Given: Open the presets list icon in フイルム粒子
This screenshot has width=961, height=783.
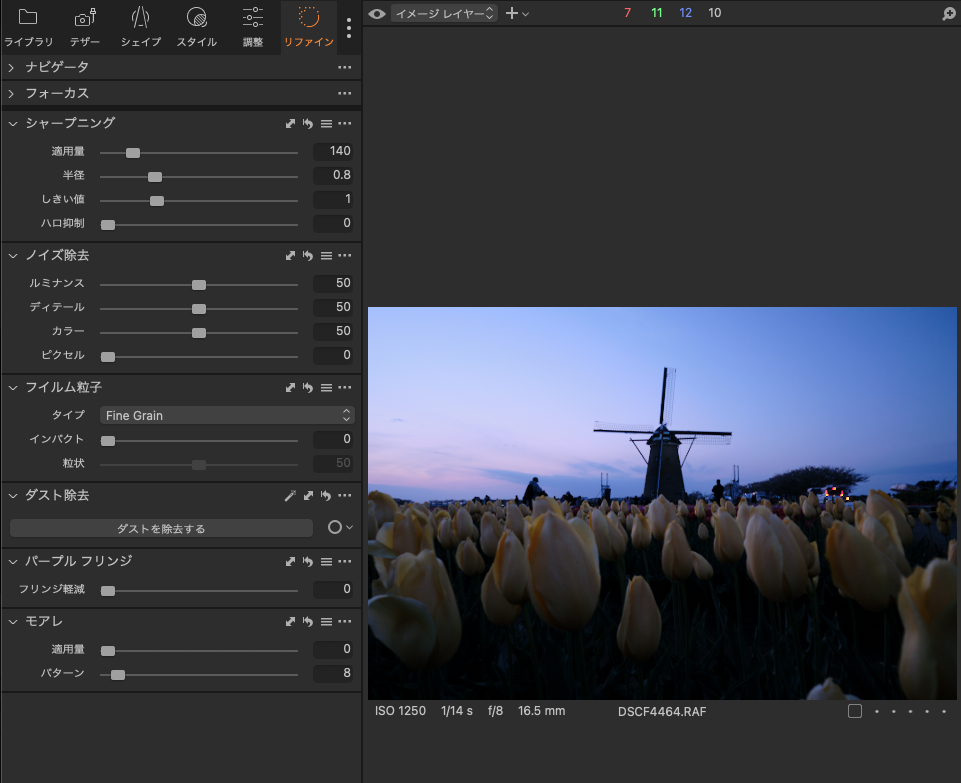Looking at the screenshot, I should [x=326, y=388].
